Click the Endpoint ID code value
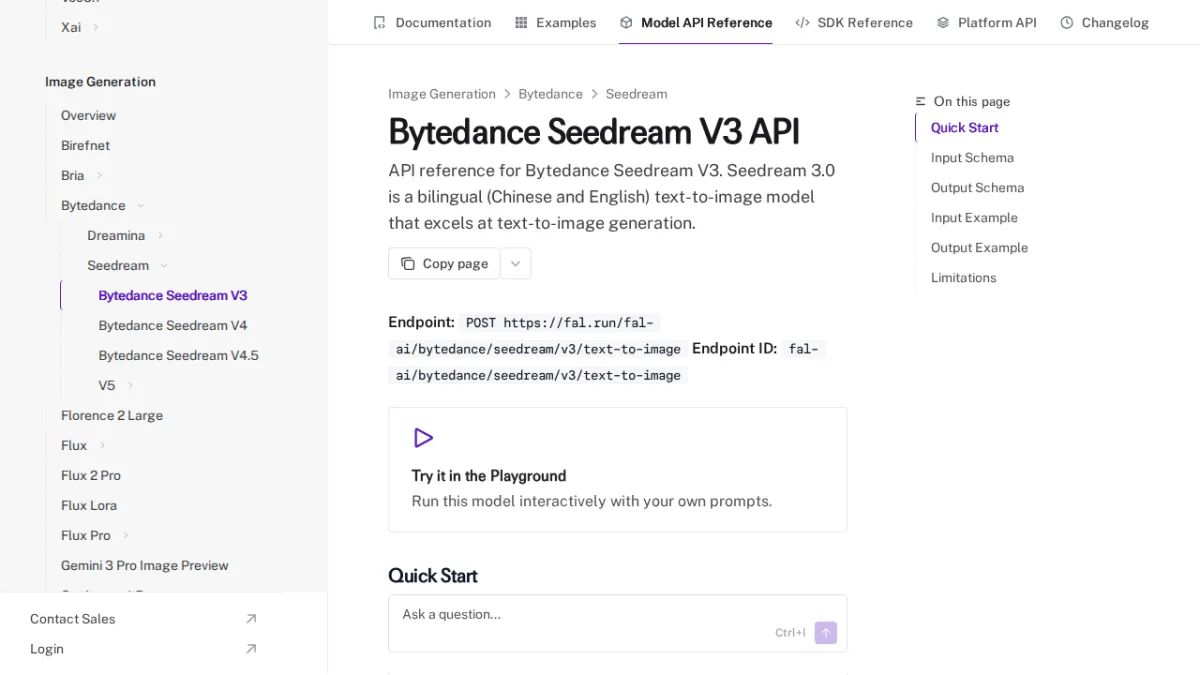1200x675 pixels. click(607, 362)
